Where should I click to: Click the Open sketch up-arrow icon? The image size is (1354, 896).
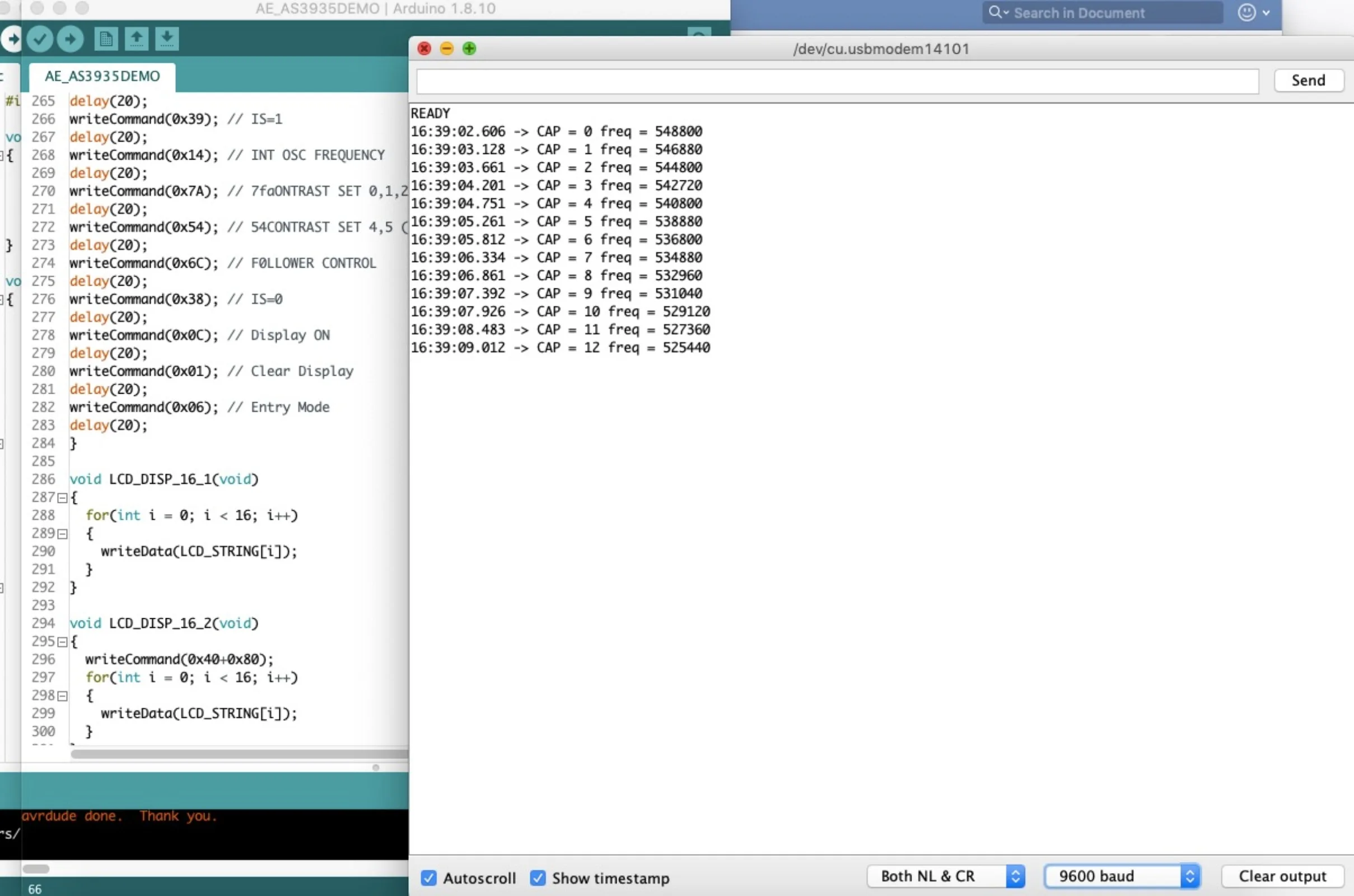coord(137,39)
